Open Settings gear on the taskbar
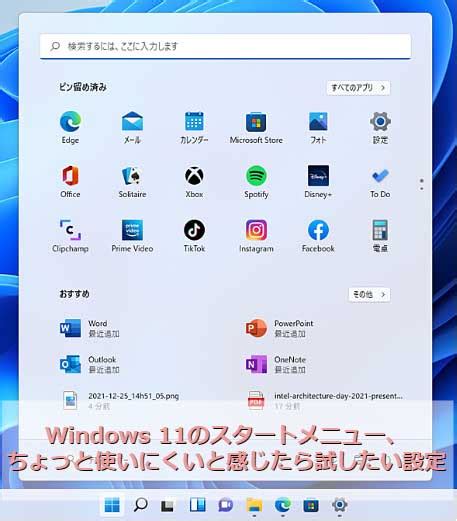457x521 pixels. coord(340,505)
